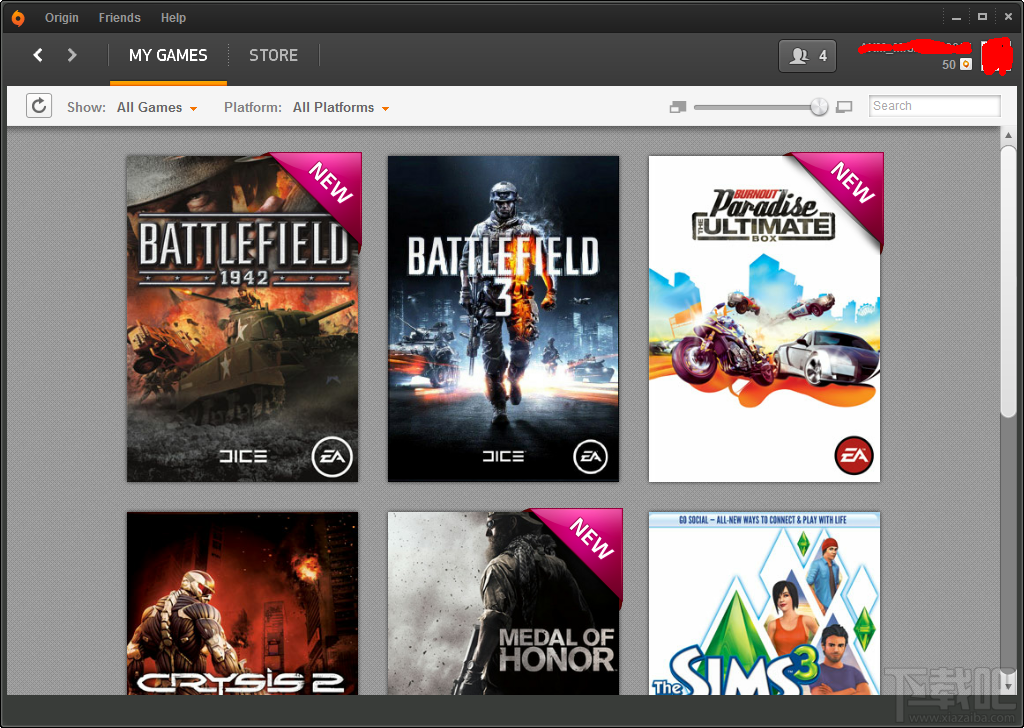Select The Sims 3 game tile
Image resolution: width=1024 pixels, height=728 pixels.
tap(764, 603)
